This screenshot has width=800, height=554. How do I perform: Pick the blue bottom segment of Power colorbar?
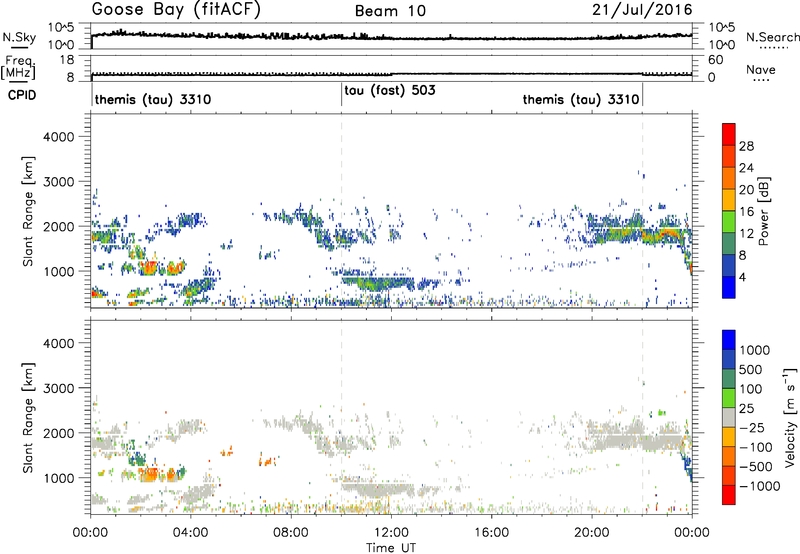tap(729, 287)
